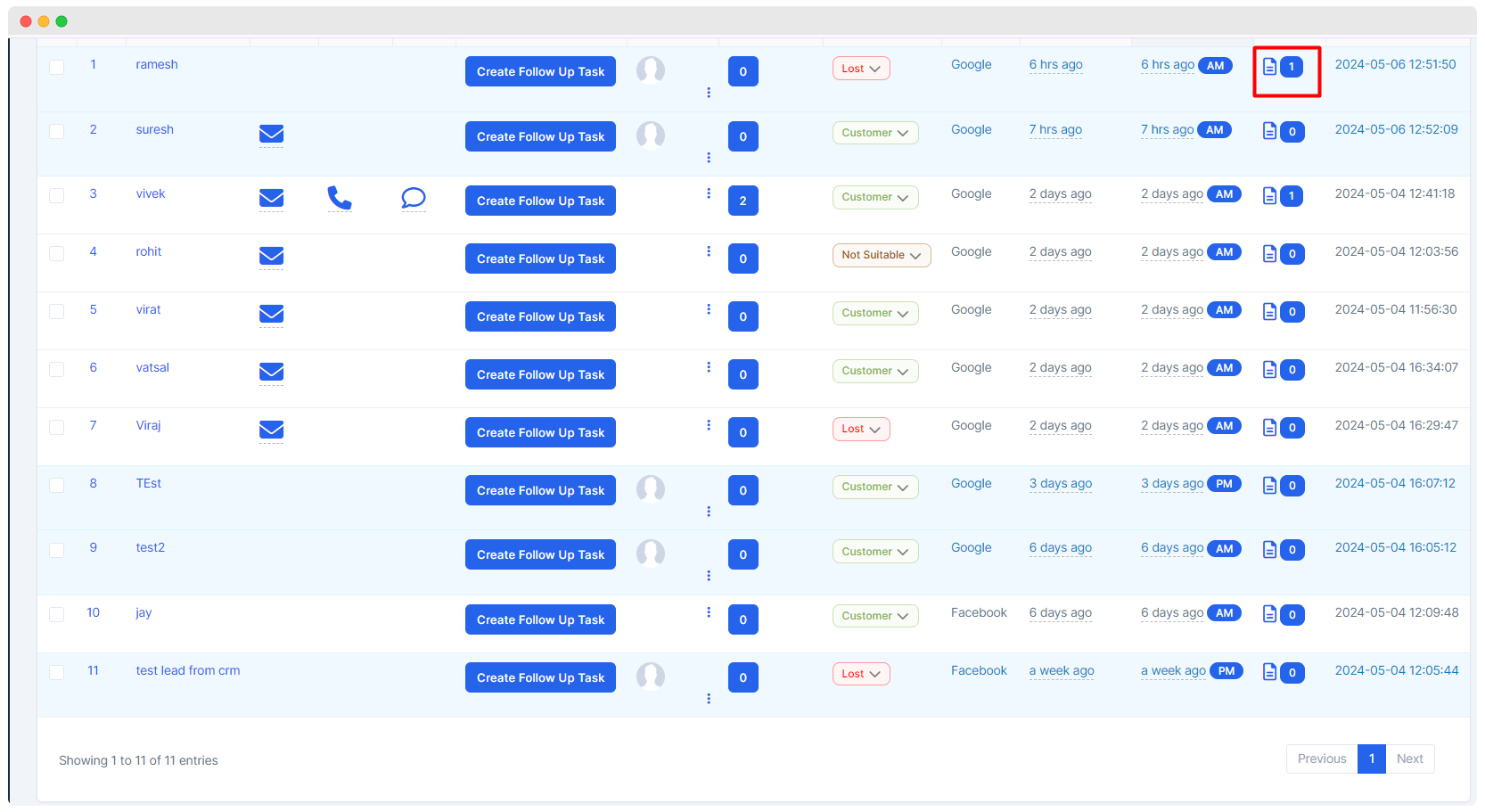Viewport: 1485px width, 812px height.
Task: Tick the checkbox beside virat
Action: tap(56, 311)
